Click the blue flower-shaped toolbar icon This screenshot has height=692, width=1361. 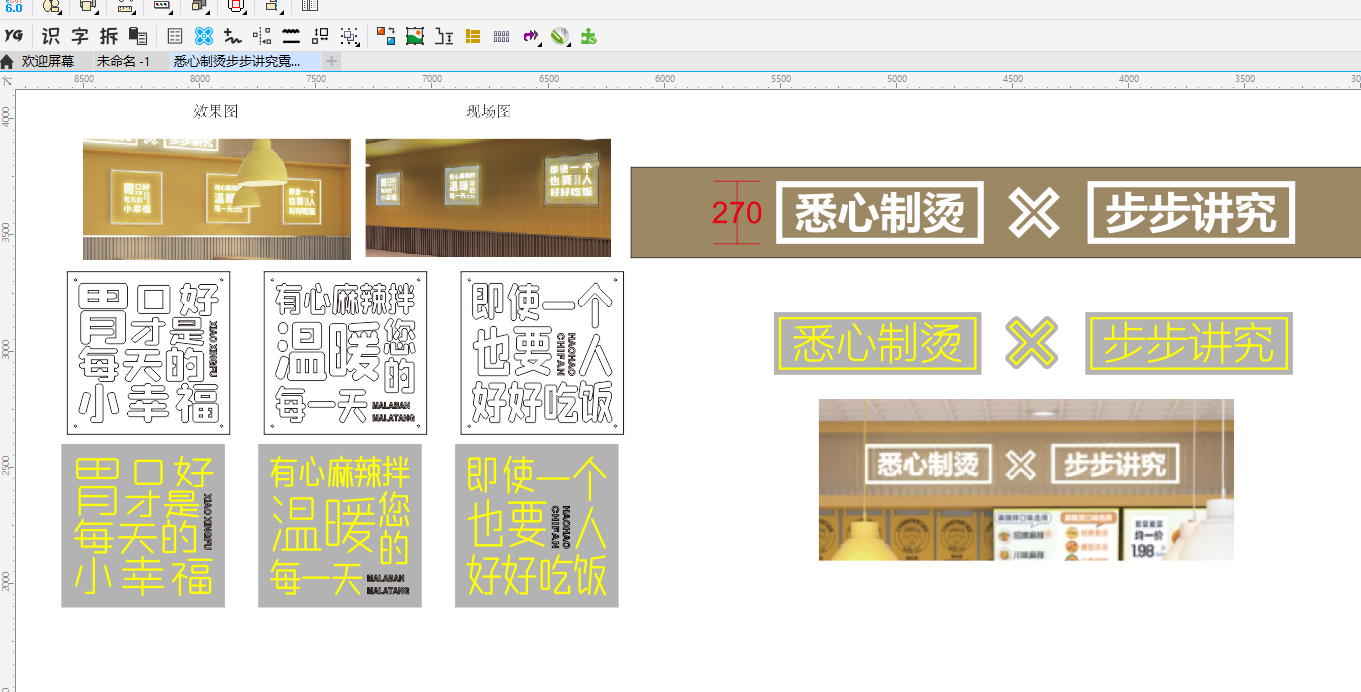[x=203, y=36]
